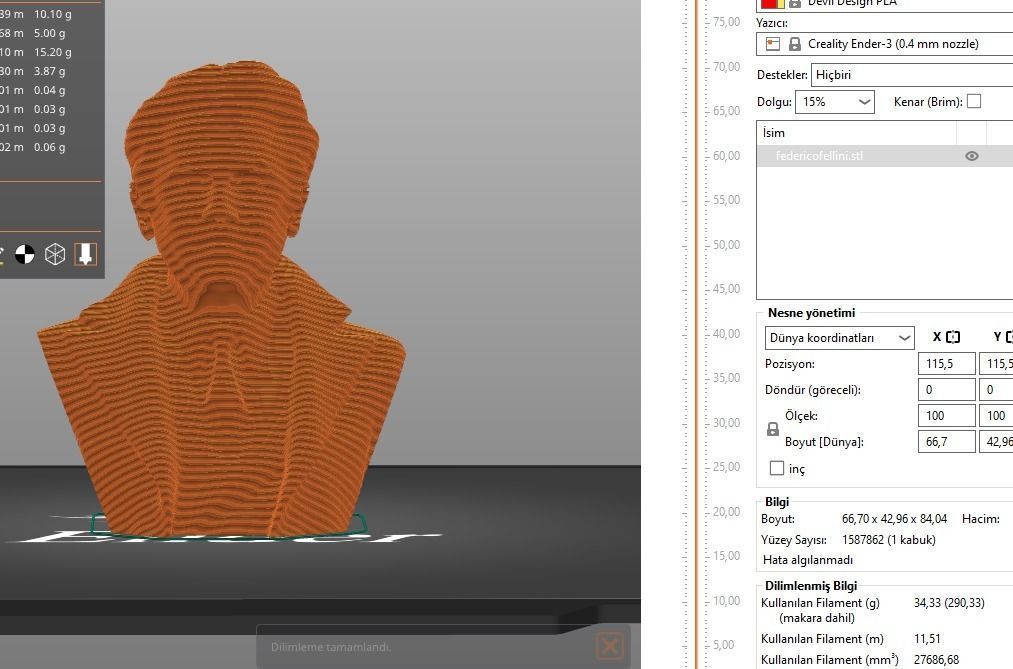Viewport: 1013px width, 669px height.
Task: Click the Pozisyon Y field showing 115,5
Action: click(x=996, y=364)
